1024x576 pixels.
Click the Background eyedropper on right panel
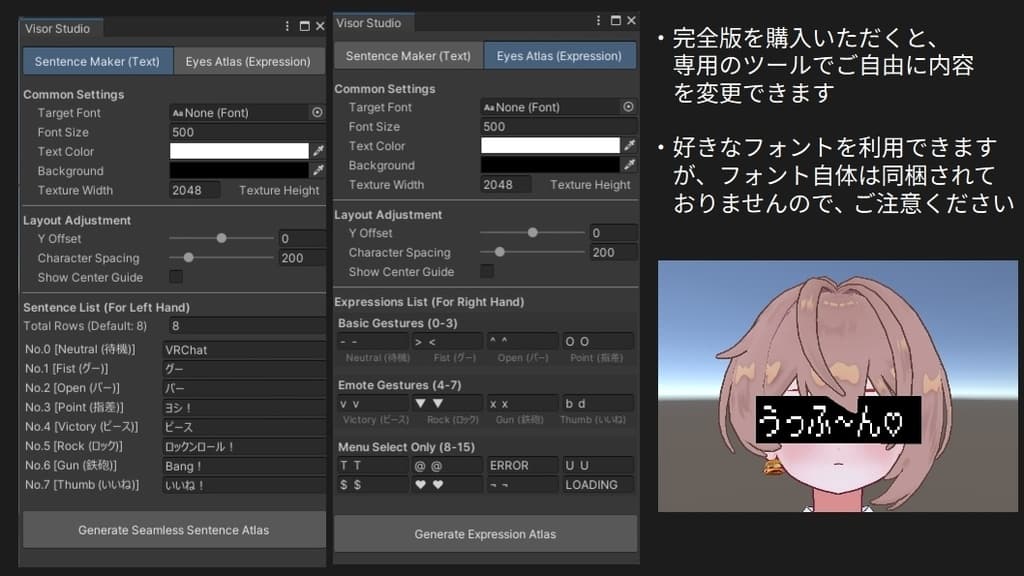pos(630,165)
